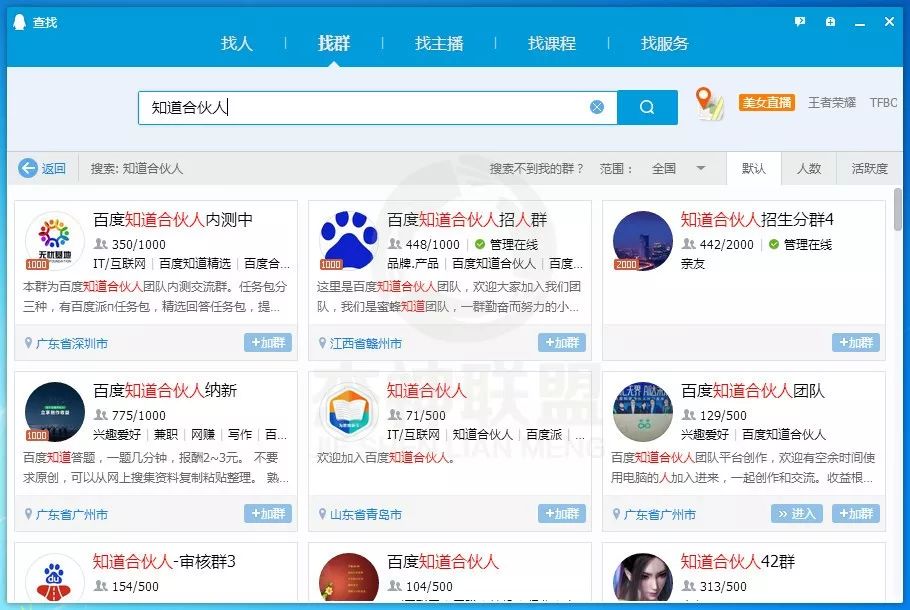This screenshot has height=610, width=910.
Task: Open book avatar of 知道合伙人 group
Action: pyautogui.click(x=349, y=412)
